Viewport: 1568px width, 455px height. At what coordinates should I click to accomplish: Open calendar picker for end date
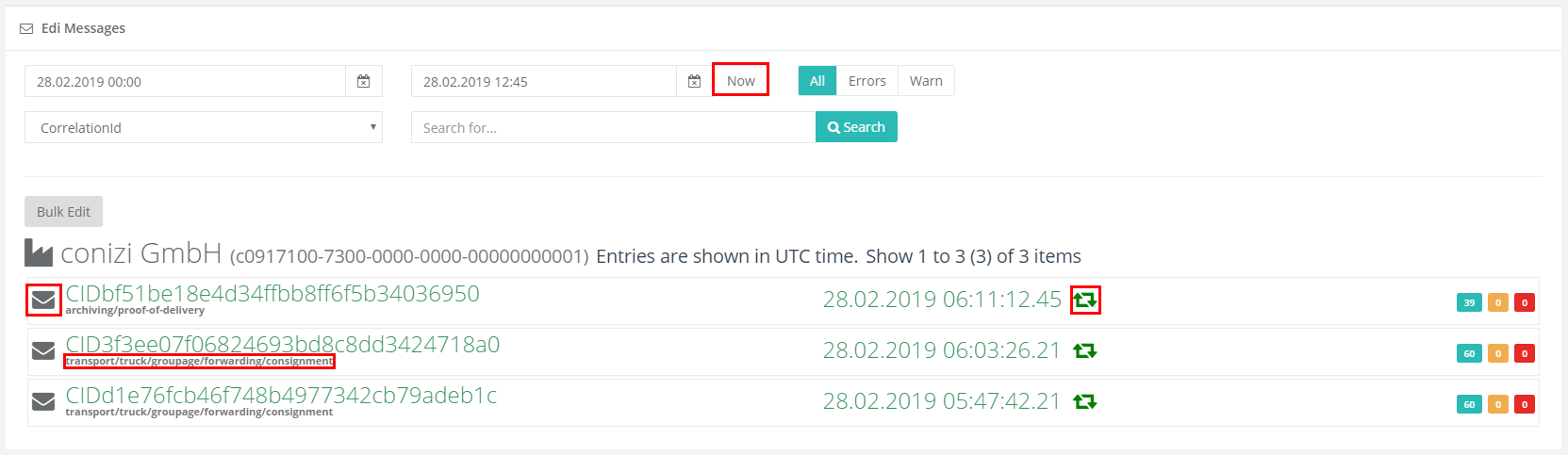[694, 81]
